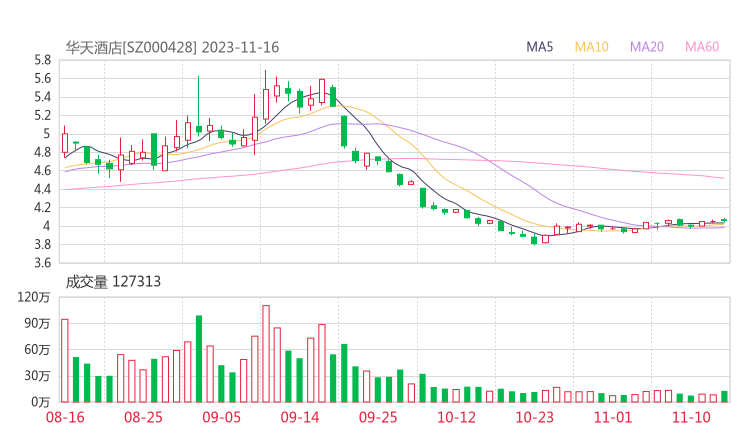Click the 4.4 price axis value

(x=42, y=189)
